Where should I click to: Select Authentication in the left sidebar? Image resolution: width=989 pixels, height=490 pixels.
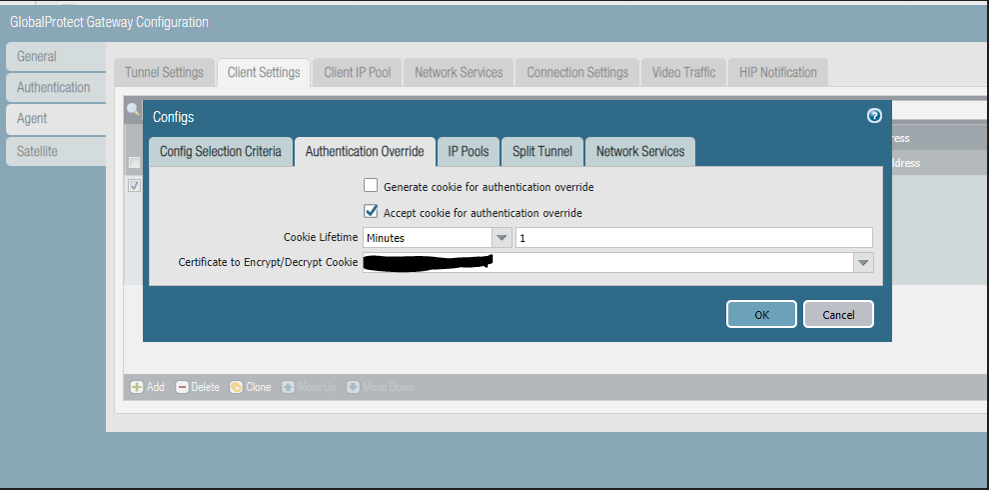[x=56, y=88]
